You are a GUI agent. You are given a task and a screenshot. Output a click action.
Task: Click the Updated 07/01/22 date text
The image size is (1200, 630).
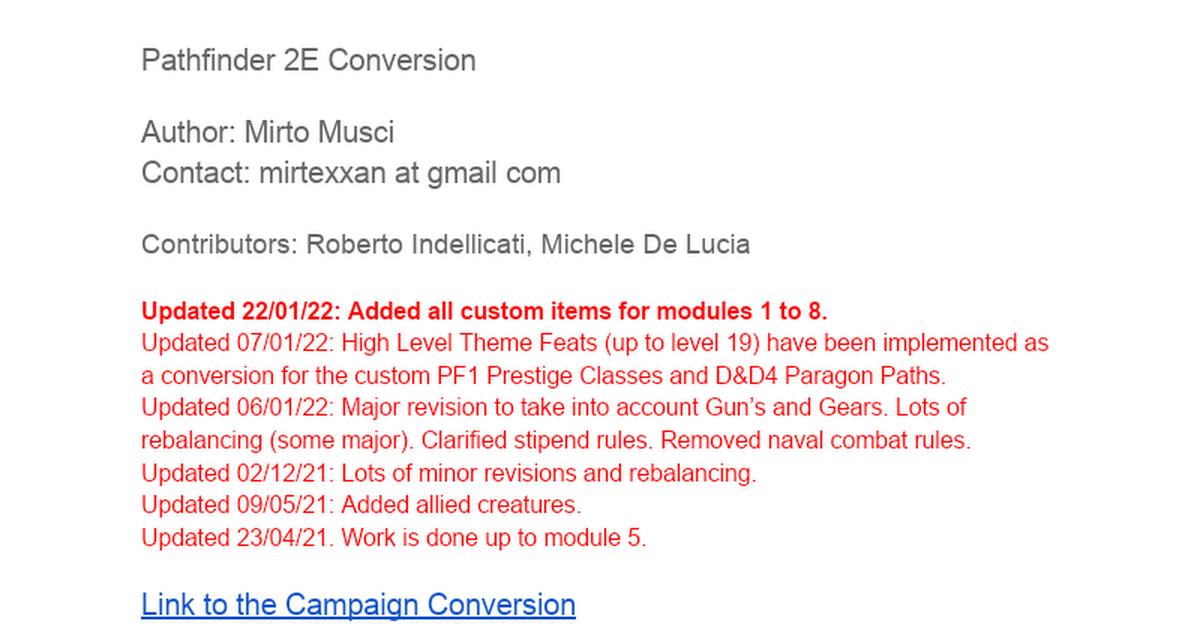[239, 343]
